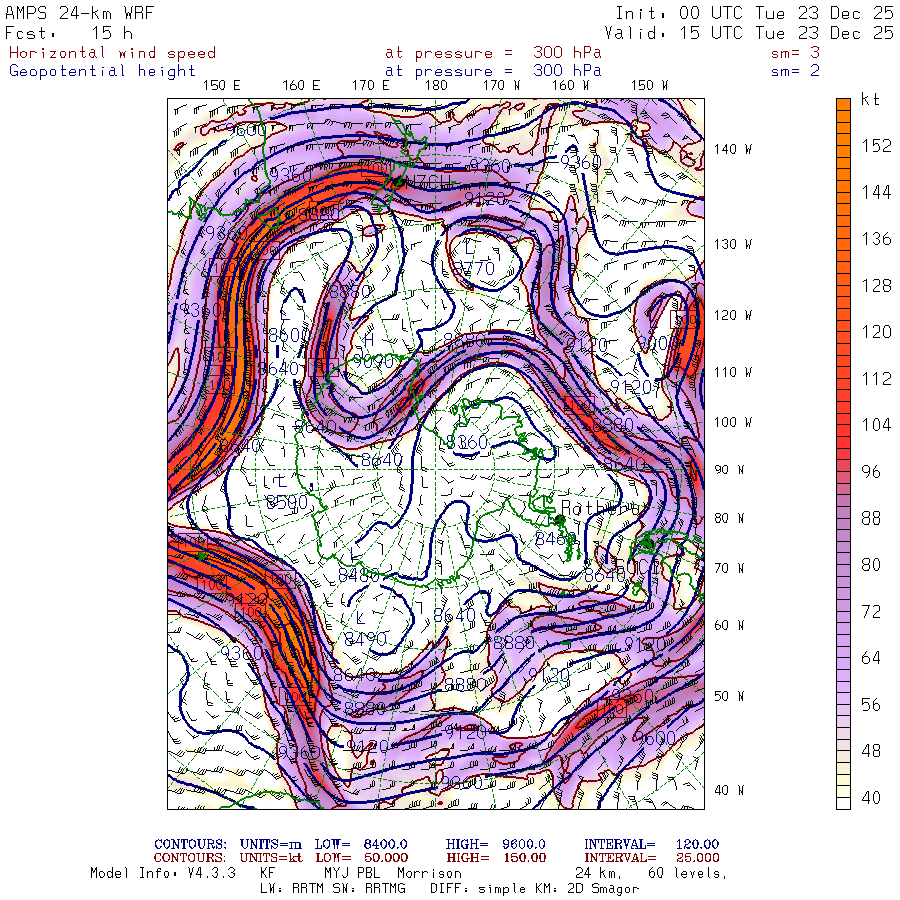Click the Model Info V4.3.3 text
This screenshot has height=900, width=900.
pyautogui.click(x=163, y=873)
